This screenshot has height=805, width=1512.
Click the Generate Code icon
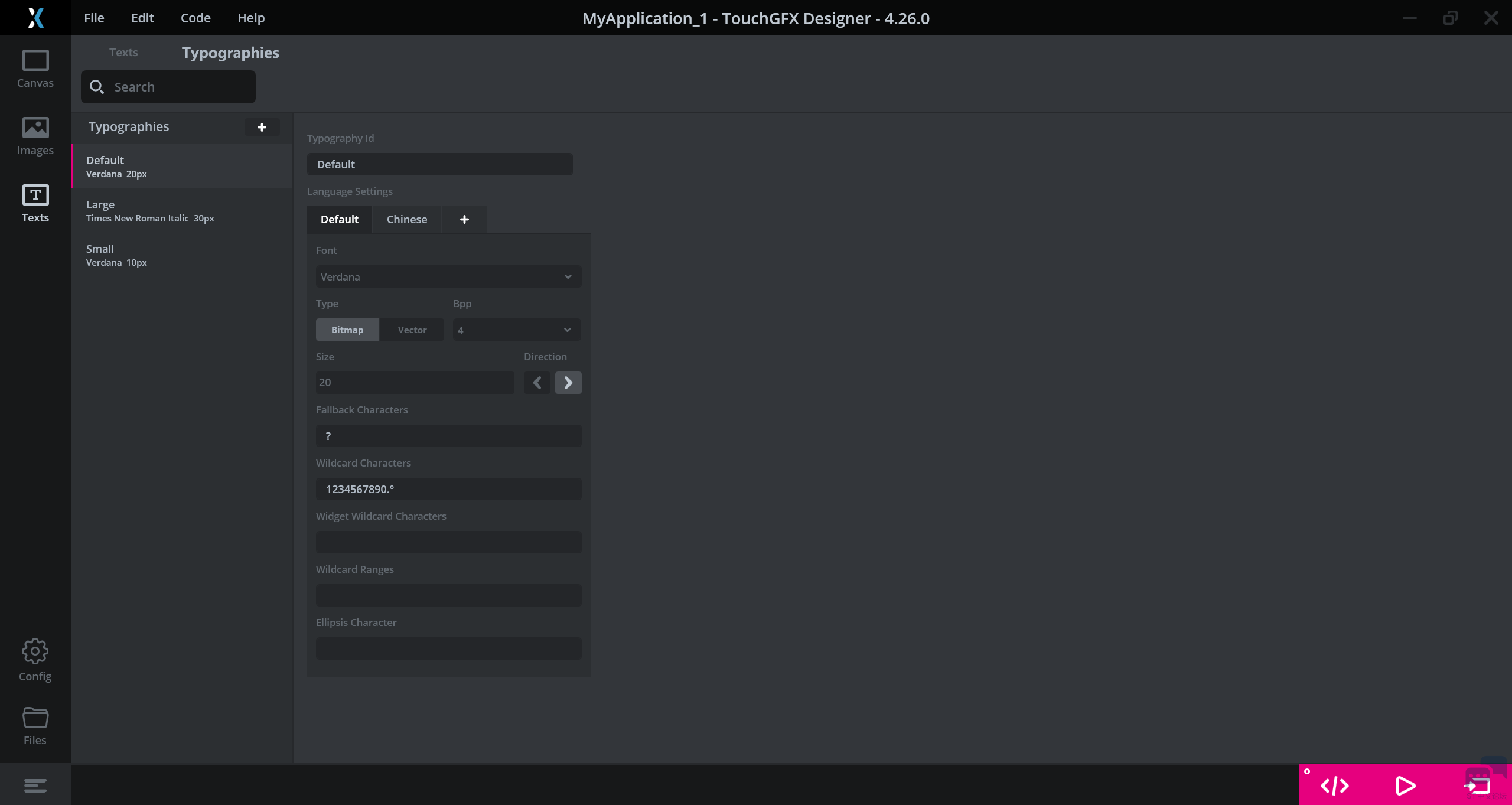pyautogui.click(x=1334, y=786)
